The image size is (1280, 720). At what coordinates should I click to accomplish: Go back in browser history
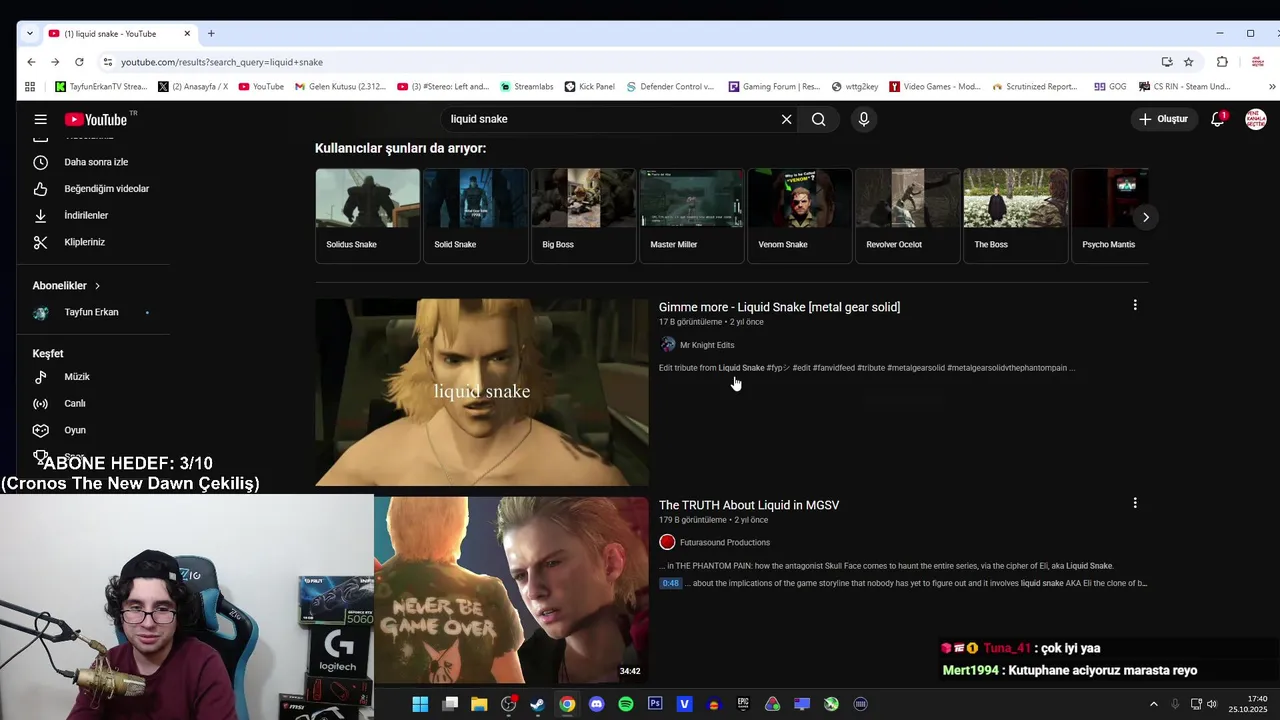click(31, 62)
